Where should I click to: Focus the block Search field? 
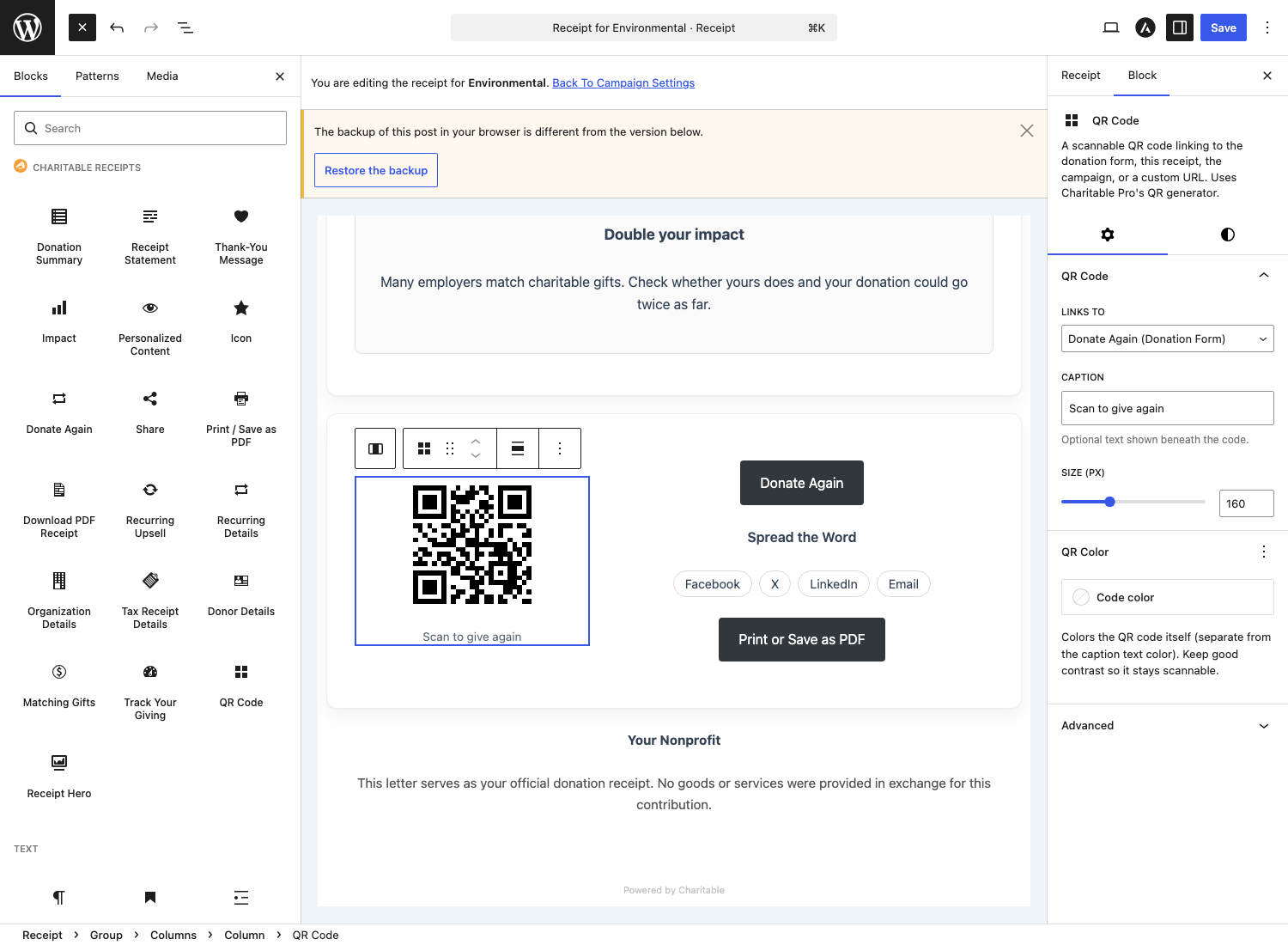coord(150,128)
